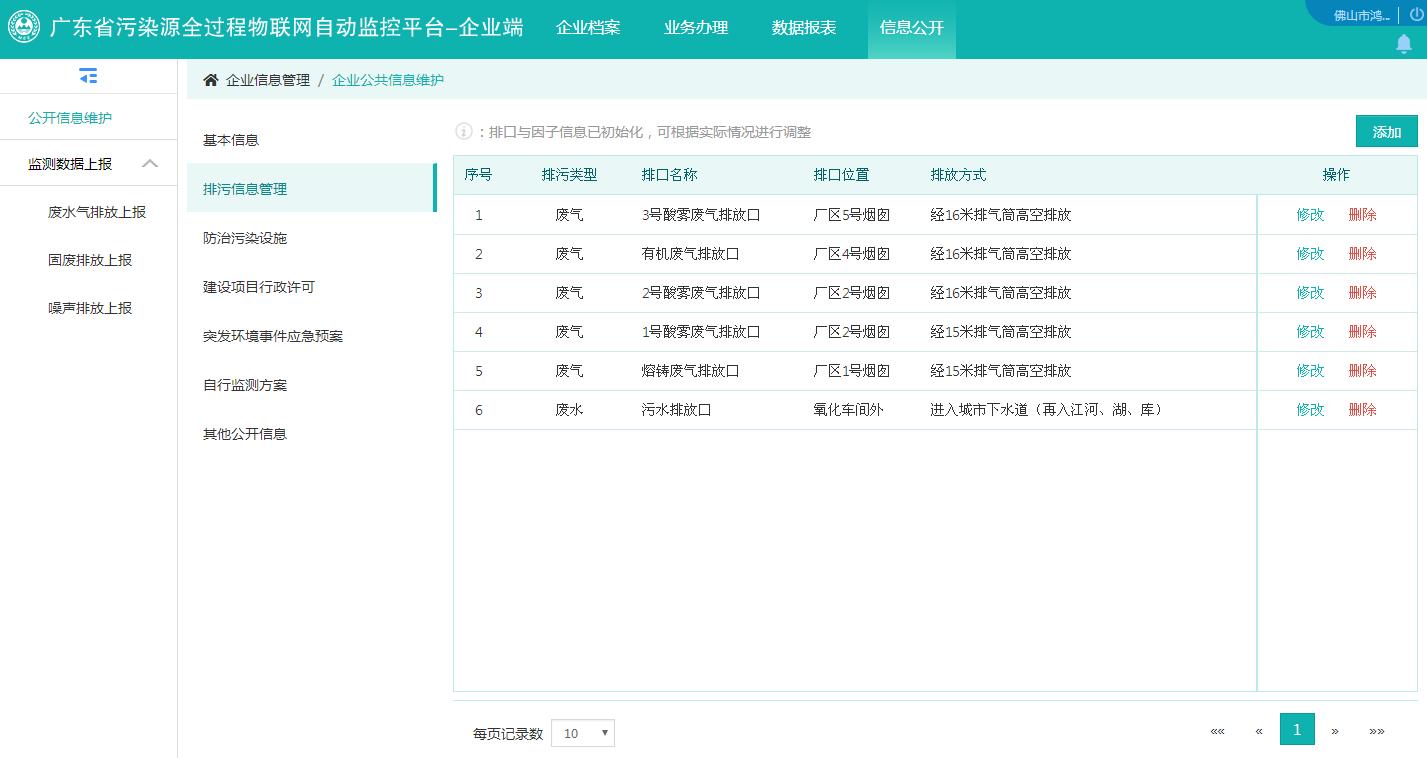
Task: Click the 有机废气排放口 name cell
Action: click(x=690, y=253)
